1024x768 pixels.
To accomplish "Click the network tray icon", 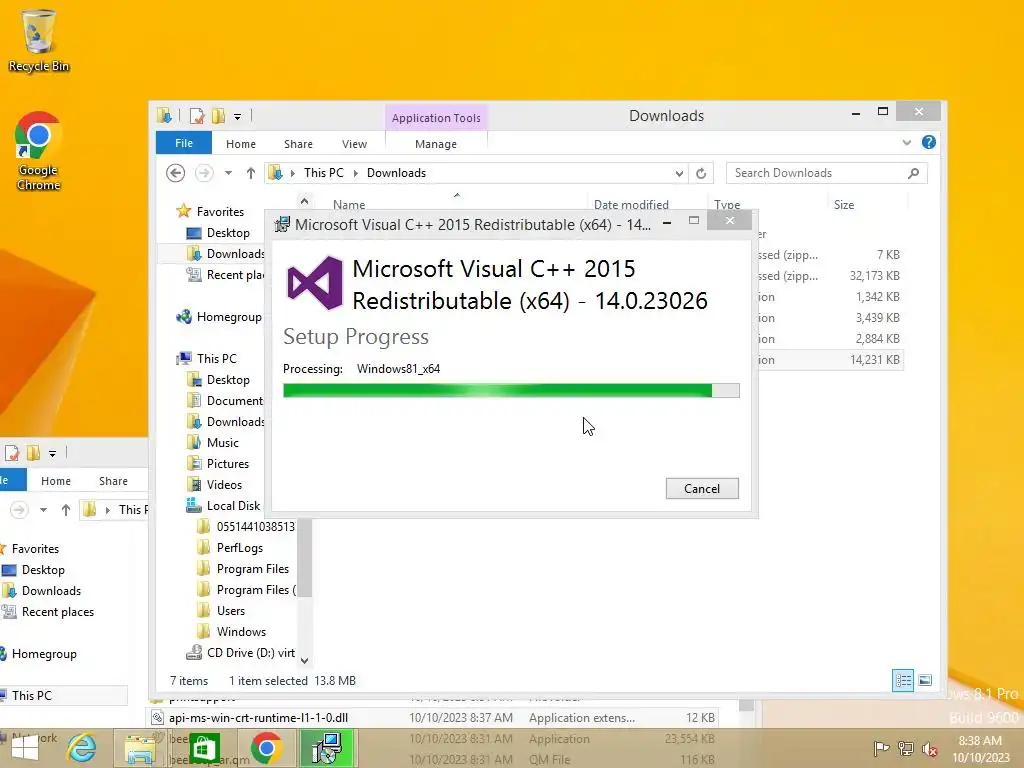I will 906,748.
